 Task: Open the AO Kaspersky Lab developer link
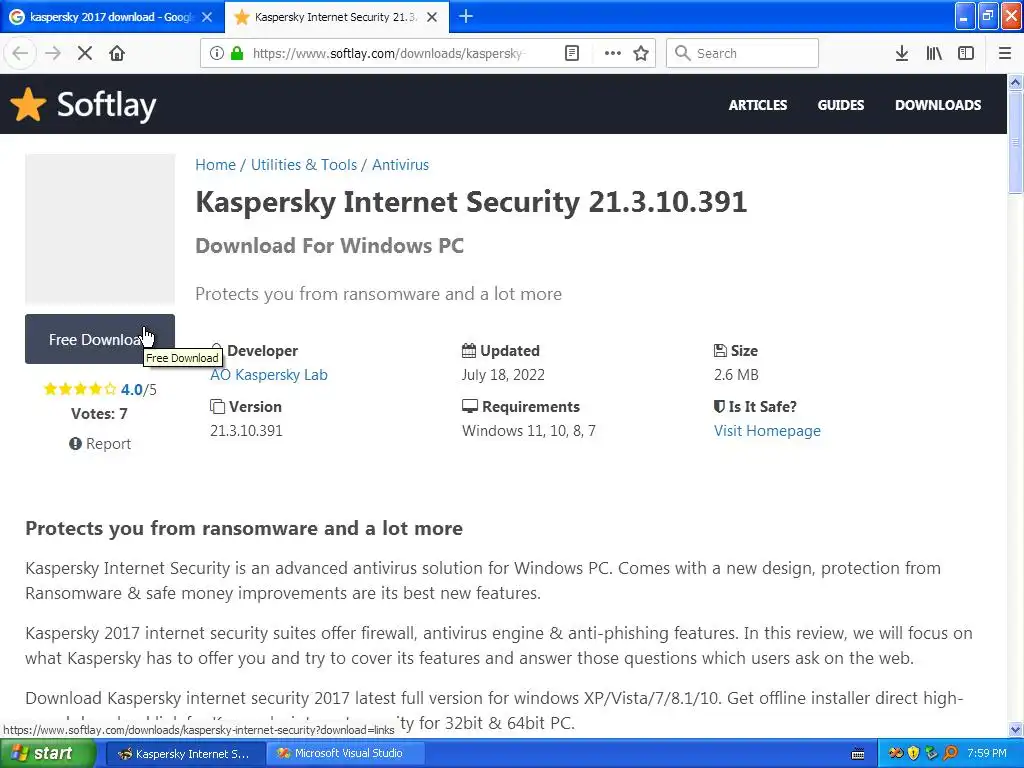coord(268,375)
